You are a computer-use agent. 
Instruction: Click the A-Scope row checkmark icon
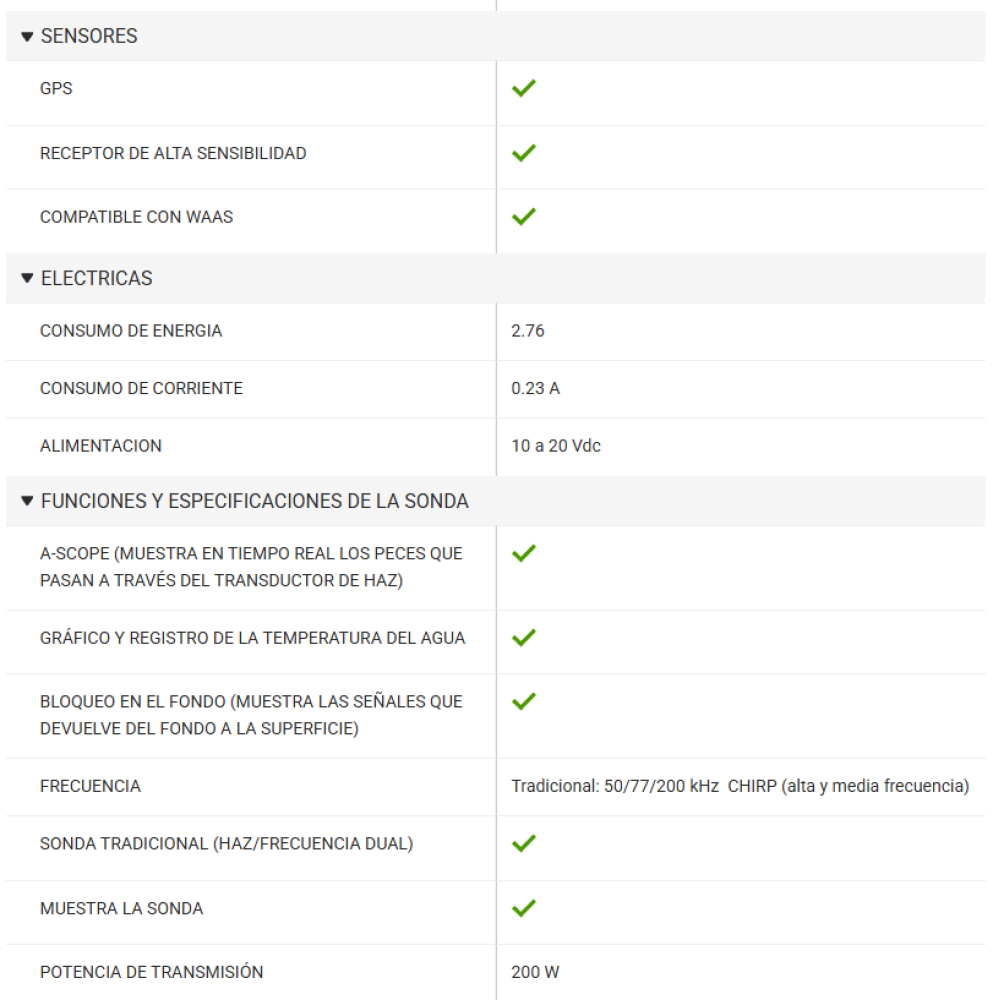pos(524,553)
